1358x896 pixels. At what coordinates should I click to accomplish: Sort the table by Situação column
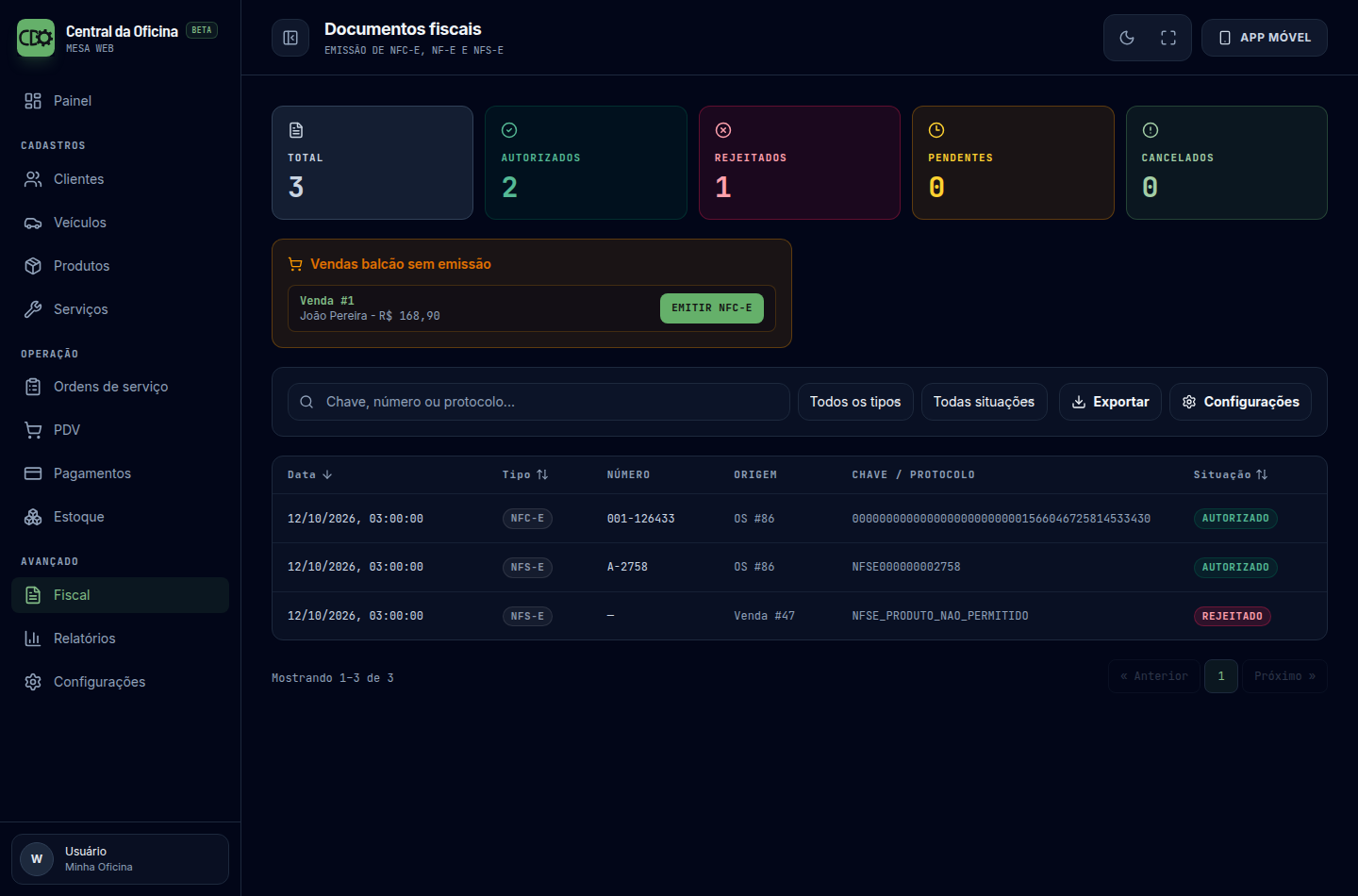click(1231, 475)
